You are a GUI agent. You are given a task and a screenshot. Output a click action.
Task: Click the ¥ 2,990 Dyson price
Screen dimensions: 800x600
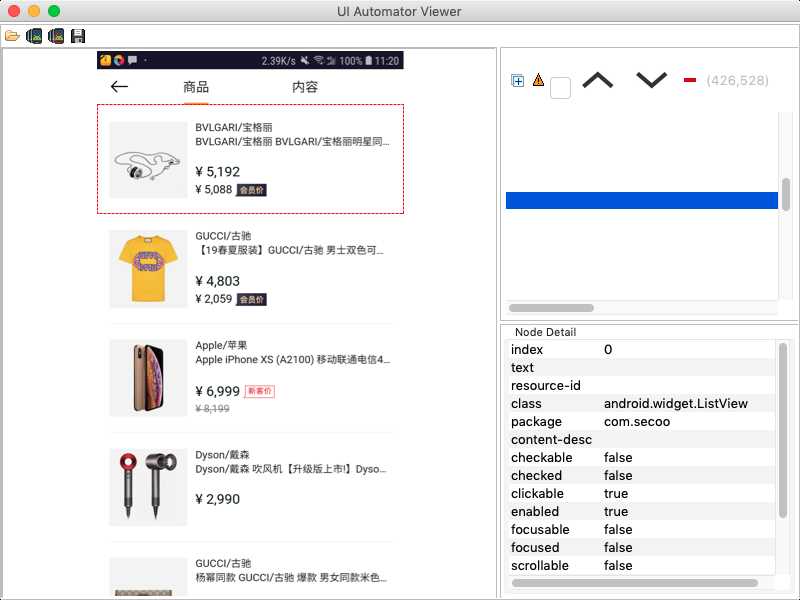pos(218,499)
